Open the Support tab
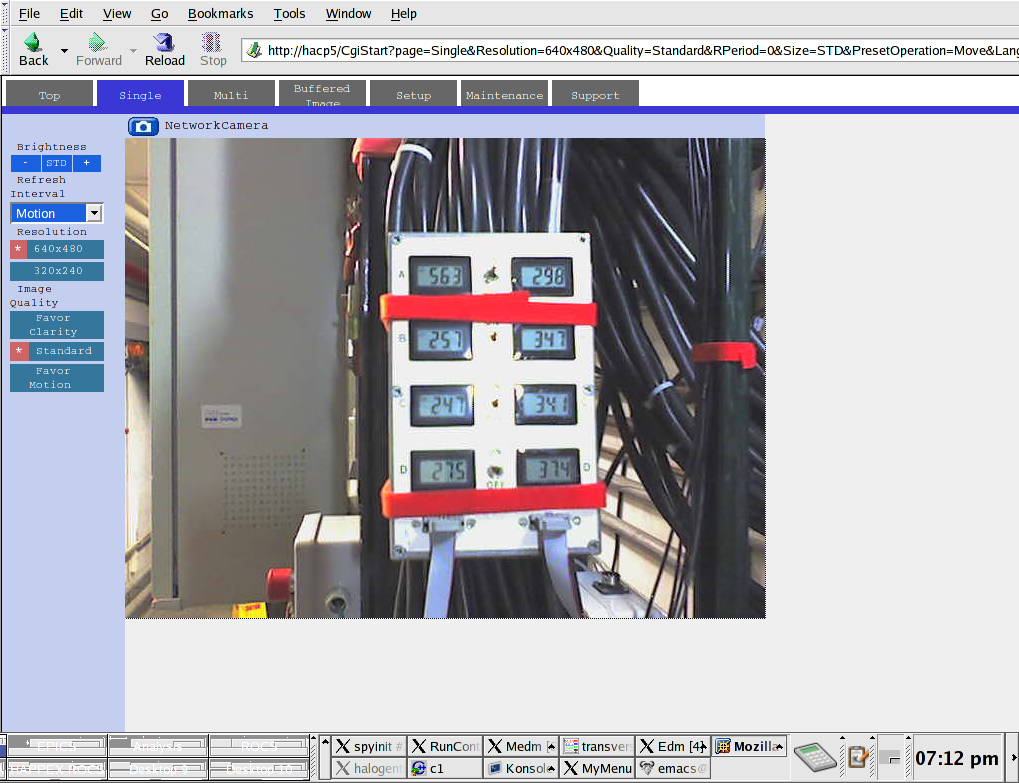 (x=595, y=94)
